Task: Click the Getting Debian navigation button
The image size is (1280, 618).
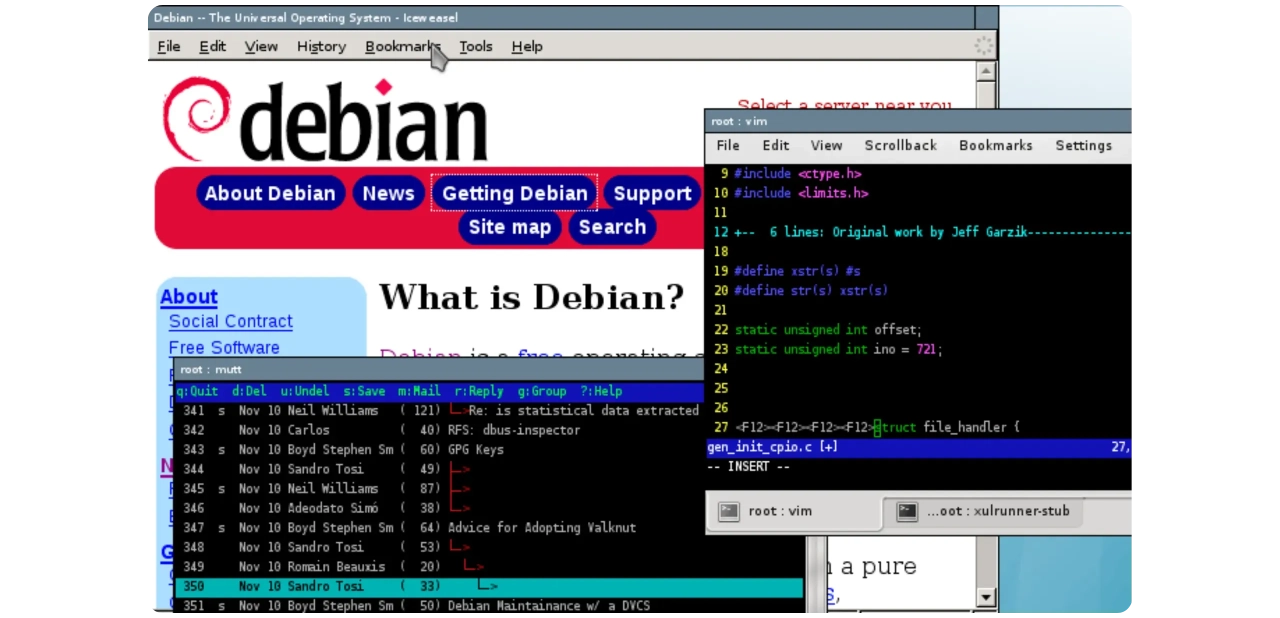Action: pos(514,193)
